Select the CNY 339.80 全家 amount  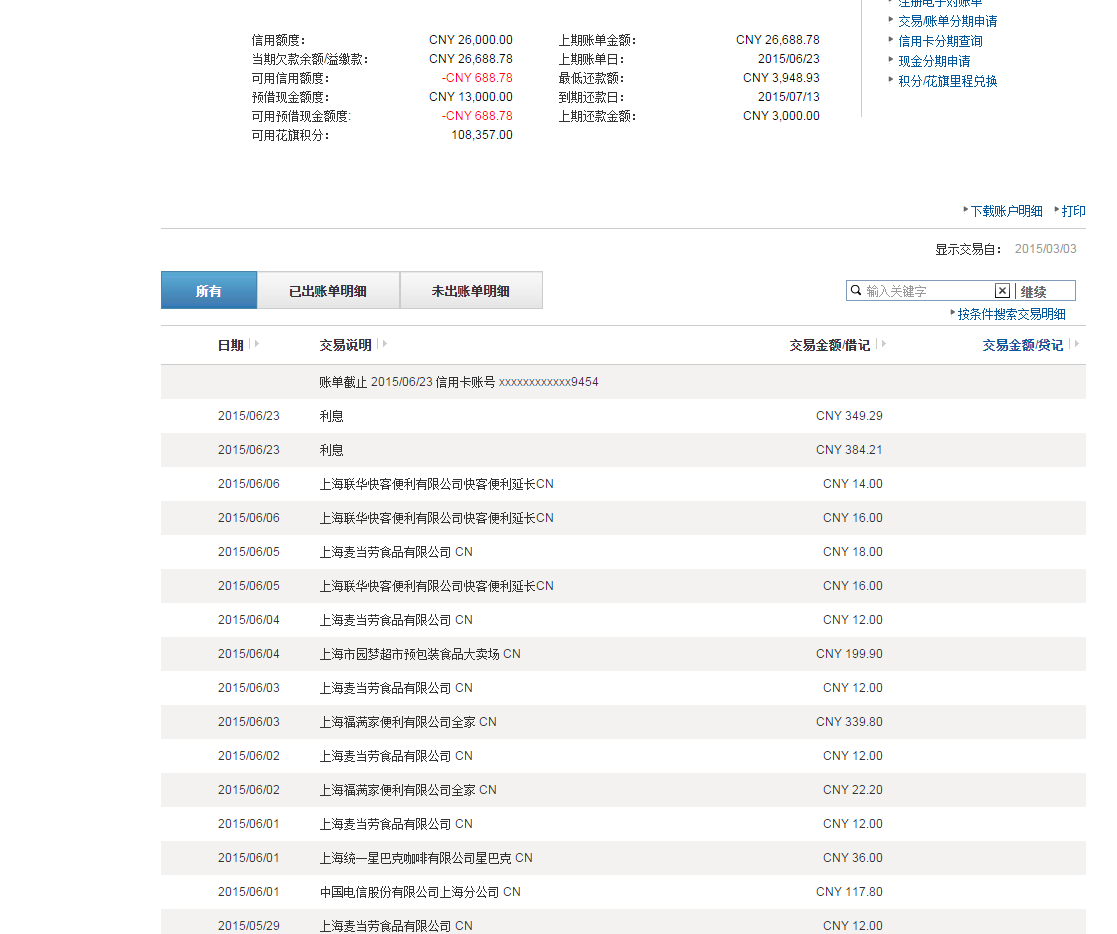click(x=849, y=722)
